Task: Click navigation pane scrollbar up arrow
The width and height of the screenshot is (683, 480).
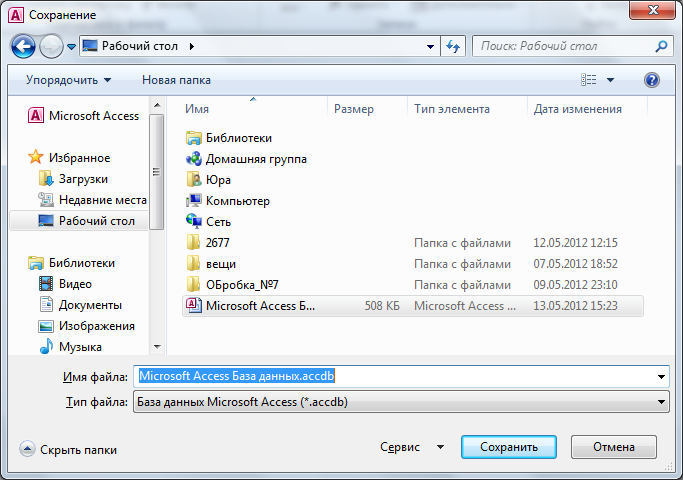Action: coord(157,105)
